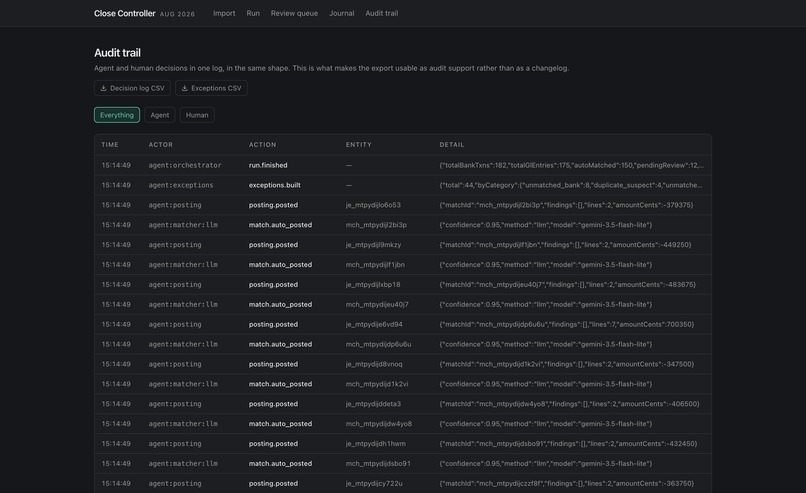Click the detail with amountCents -432450

[x=569, y=444]
